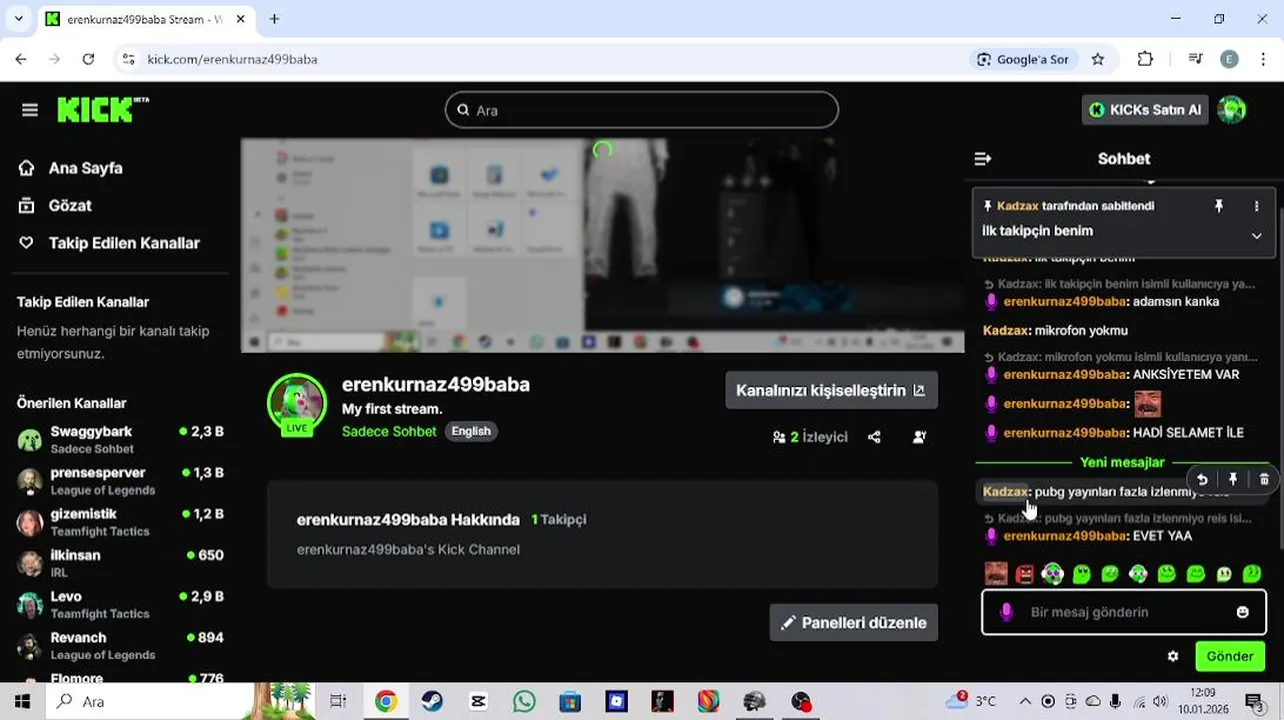Select the angry red emote

tap(1024, 574)
